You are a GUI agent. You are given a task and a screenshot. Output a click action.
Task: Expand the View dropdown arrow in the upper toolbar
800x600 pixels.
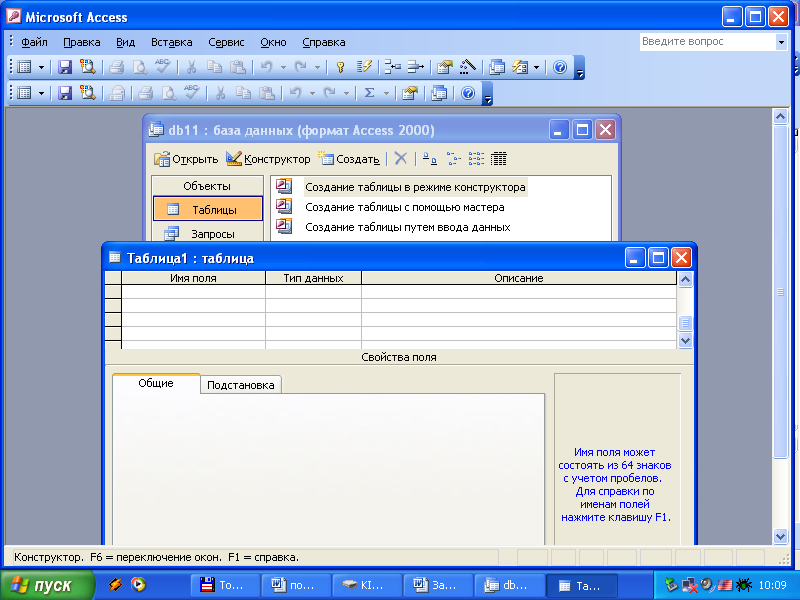click(x=41, y=67)
